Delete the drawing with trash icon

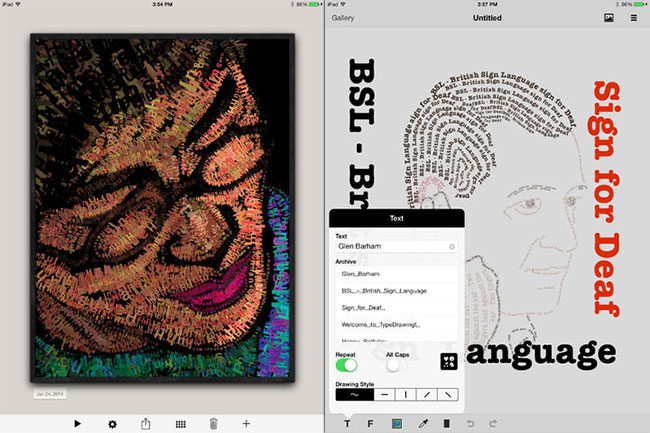[x=213, y=423]
